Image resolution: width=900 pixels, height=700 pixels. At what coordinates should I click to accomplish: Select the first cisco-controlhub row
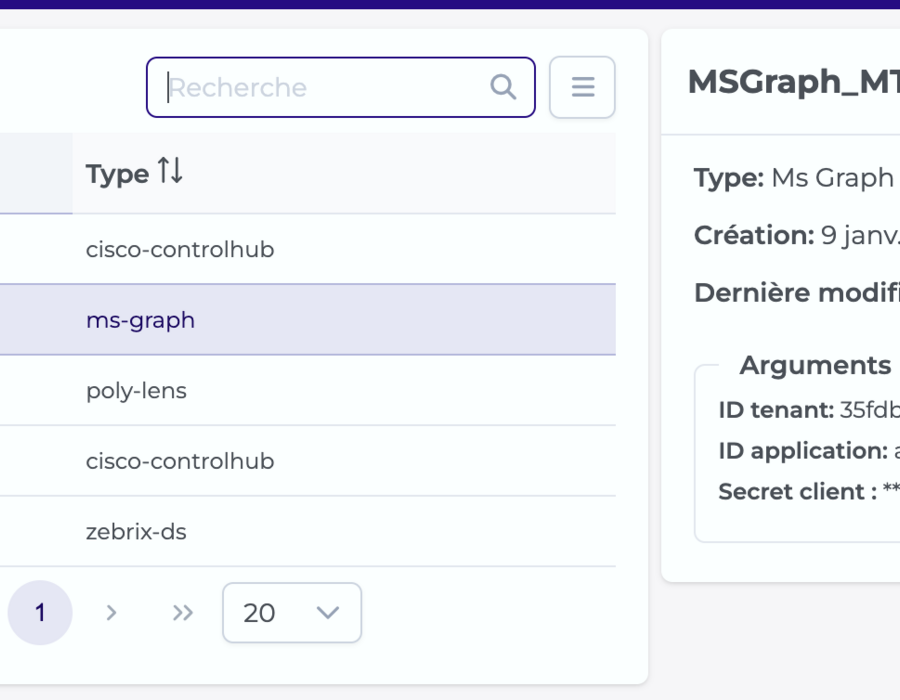pyautogui.click(x=308, y=249)
